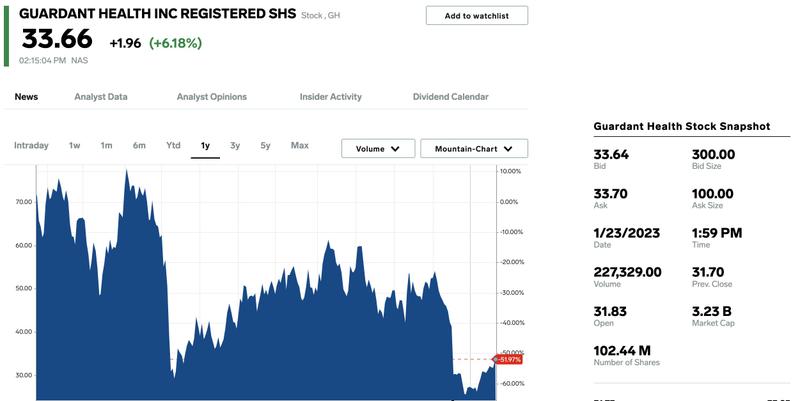Select the 1y chart range
The width and height of the screenshot is (800, 401).
[205, 146]
